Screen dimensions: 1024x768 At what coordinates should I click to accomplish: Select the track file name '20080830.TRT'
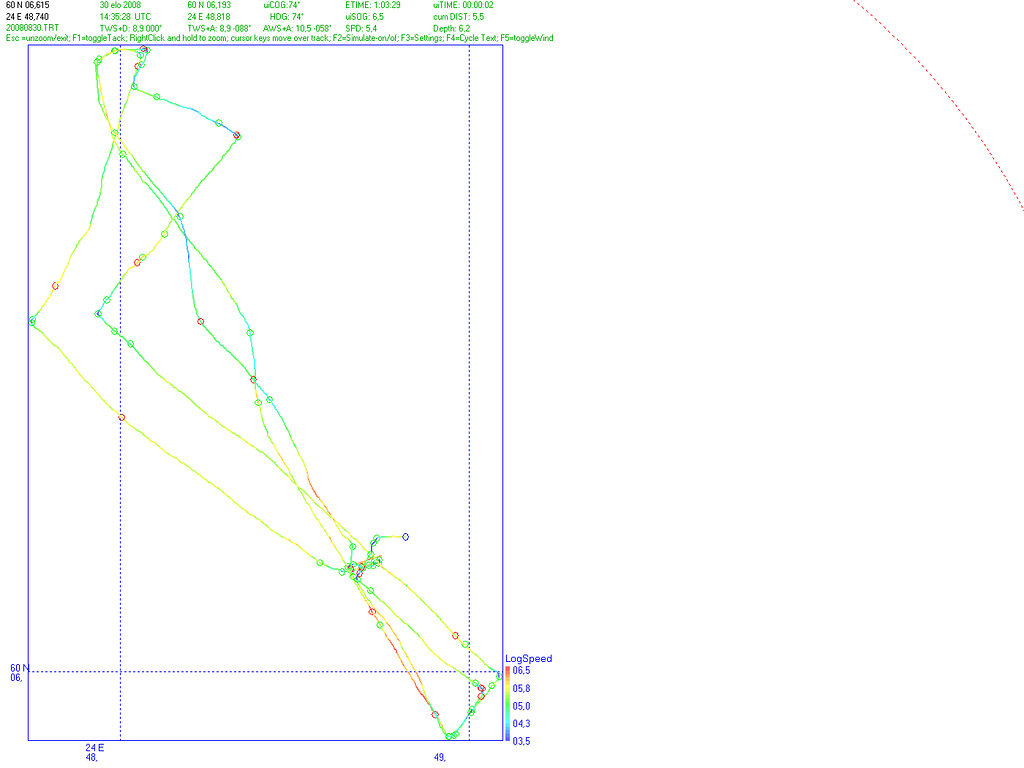32,28
